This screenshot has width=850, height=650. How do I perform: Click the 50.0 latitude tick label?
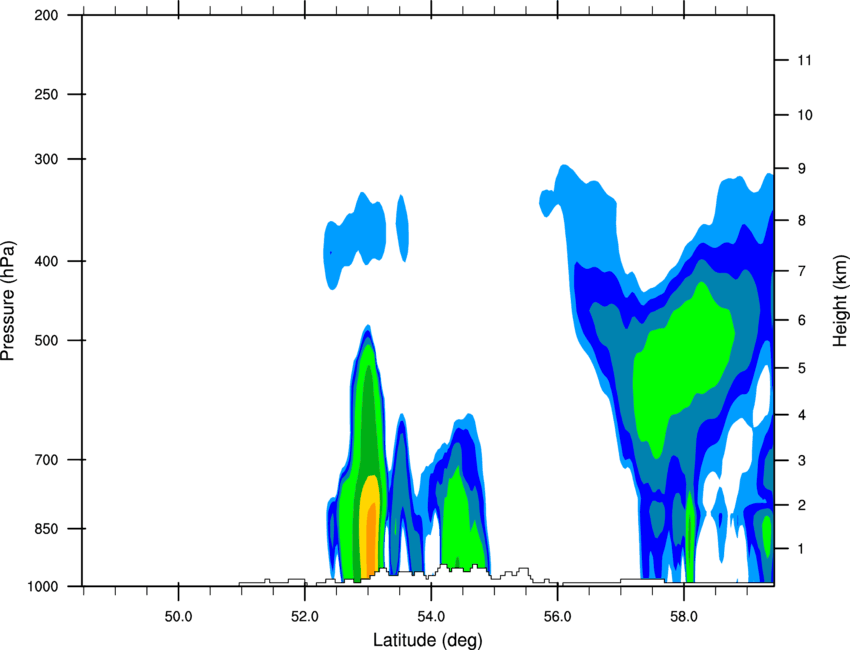coord(178,617)
